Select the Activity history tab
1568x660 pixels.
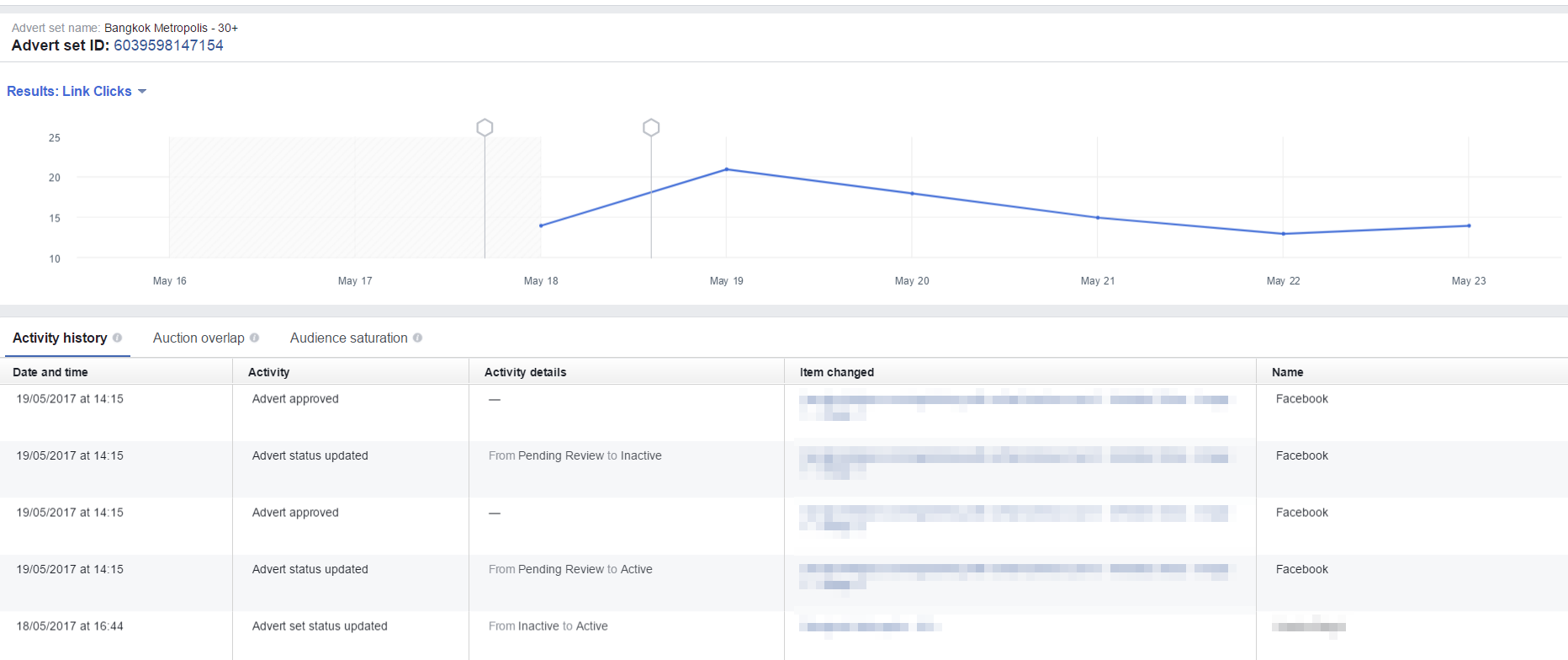[60, 338]
